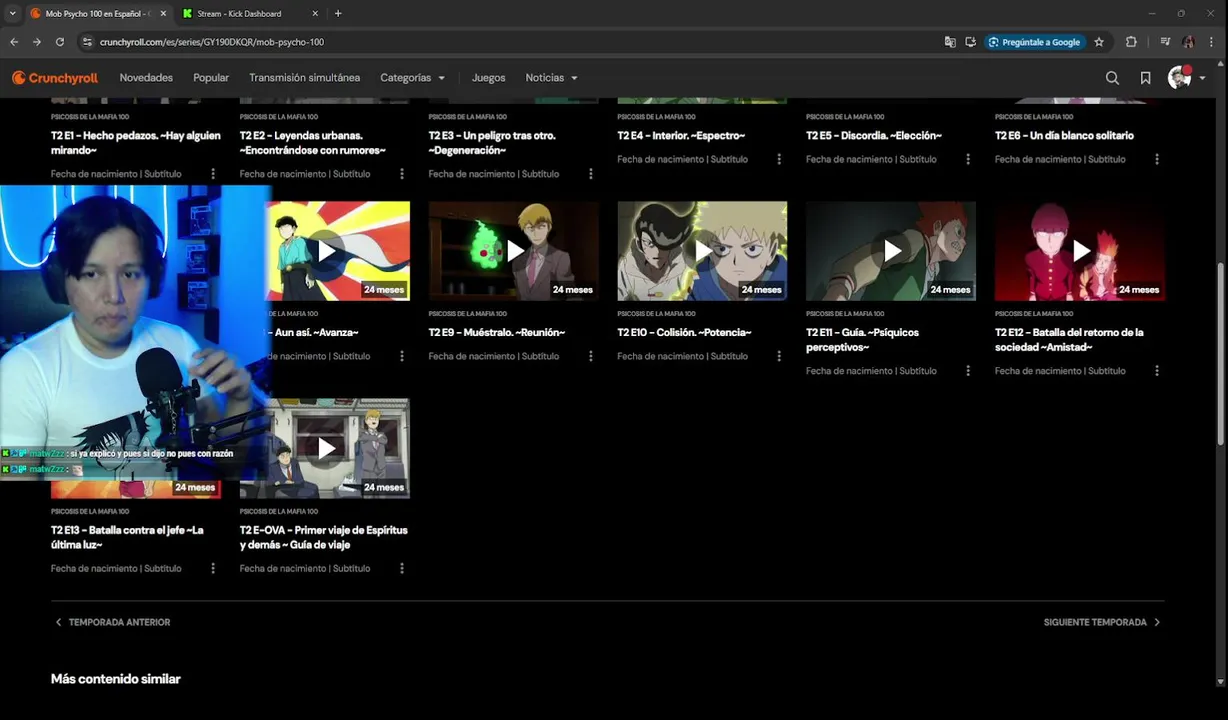Open browser extensions puzzle icon
Viewport: 1228px width, 720px height.
pos(1131,42)
